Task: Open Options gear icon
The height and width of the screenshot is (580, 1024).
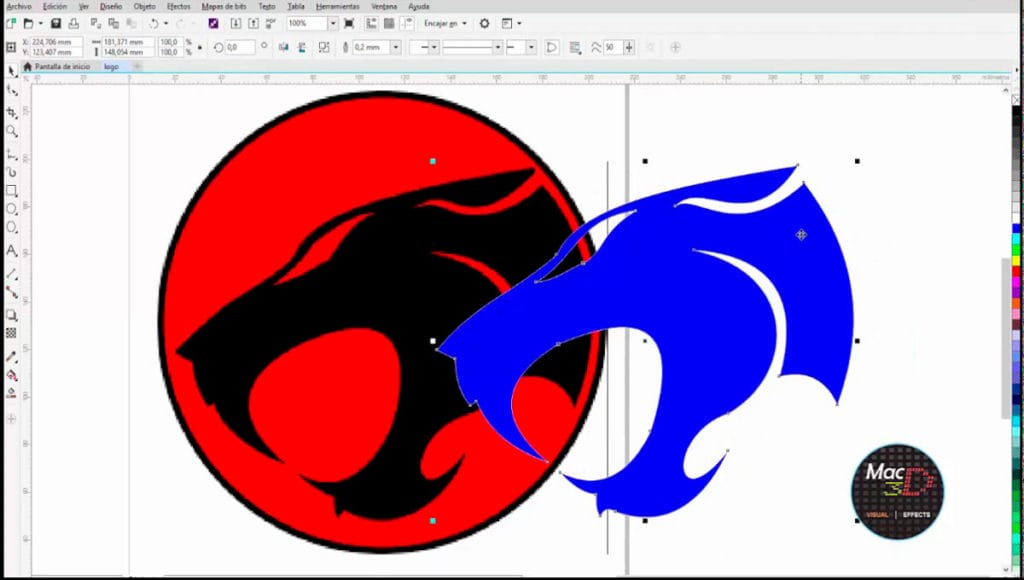Action: (x=485, y=24)
